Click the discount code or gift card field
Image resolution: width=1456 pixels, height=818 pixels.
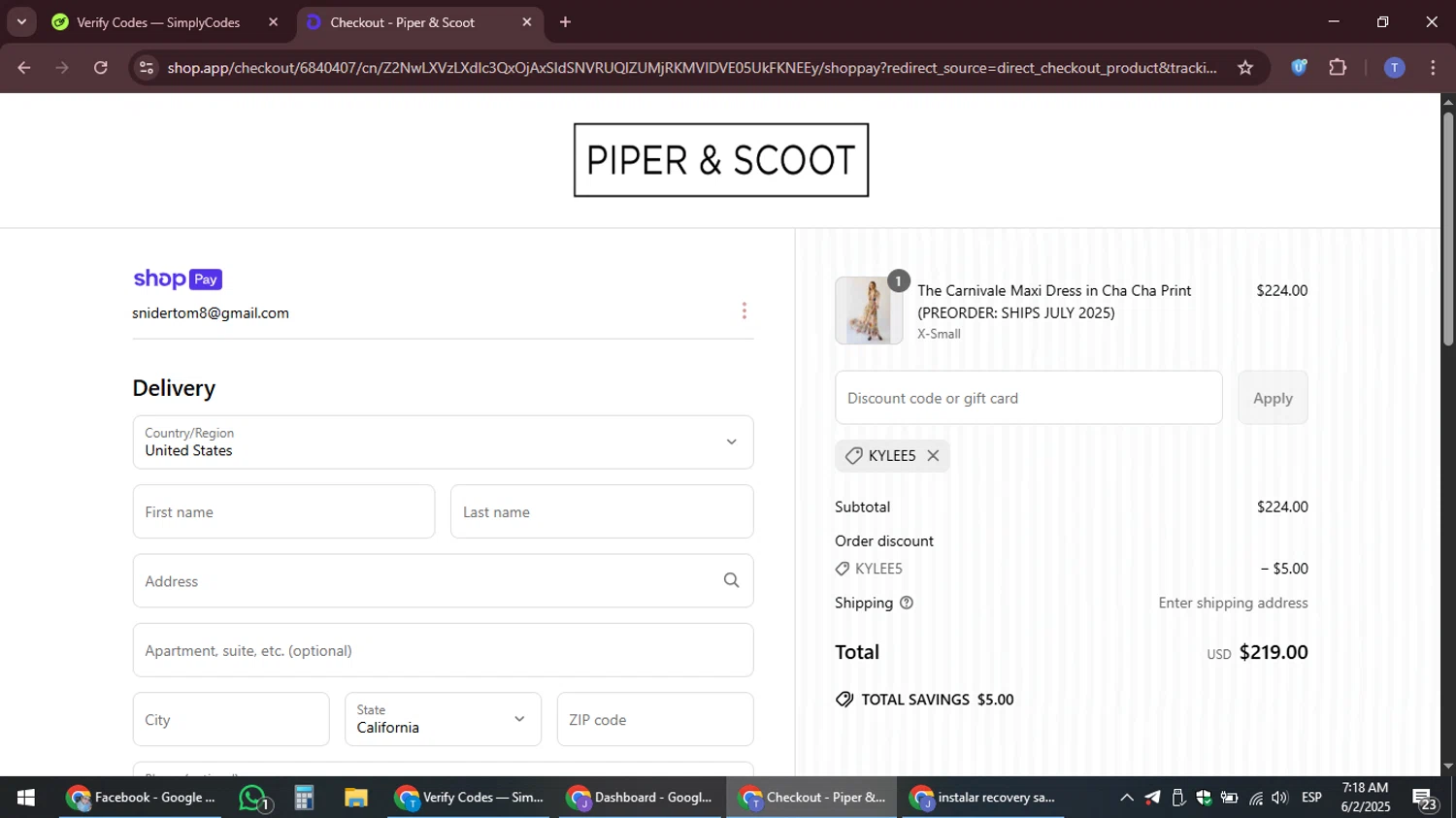coord(1029,398)
